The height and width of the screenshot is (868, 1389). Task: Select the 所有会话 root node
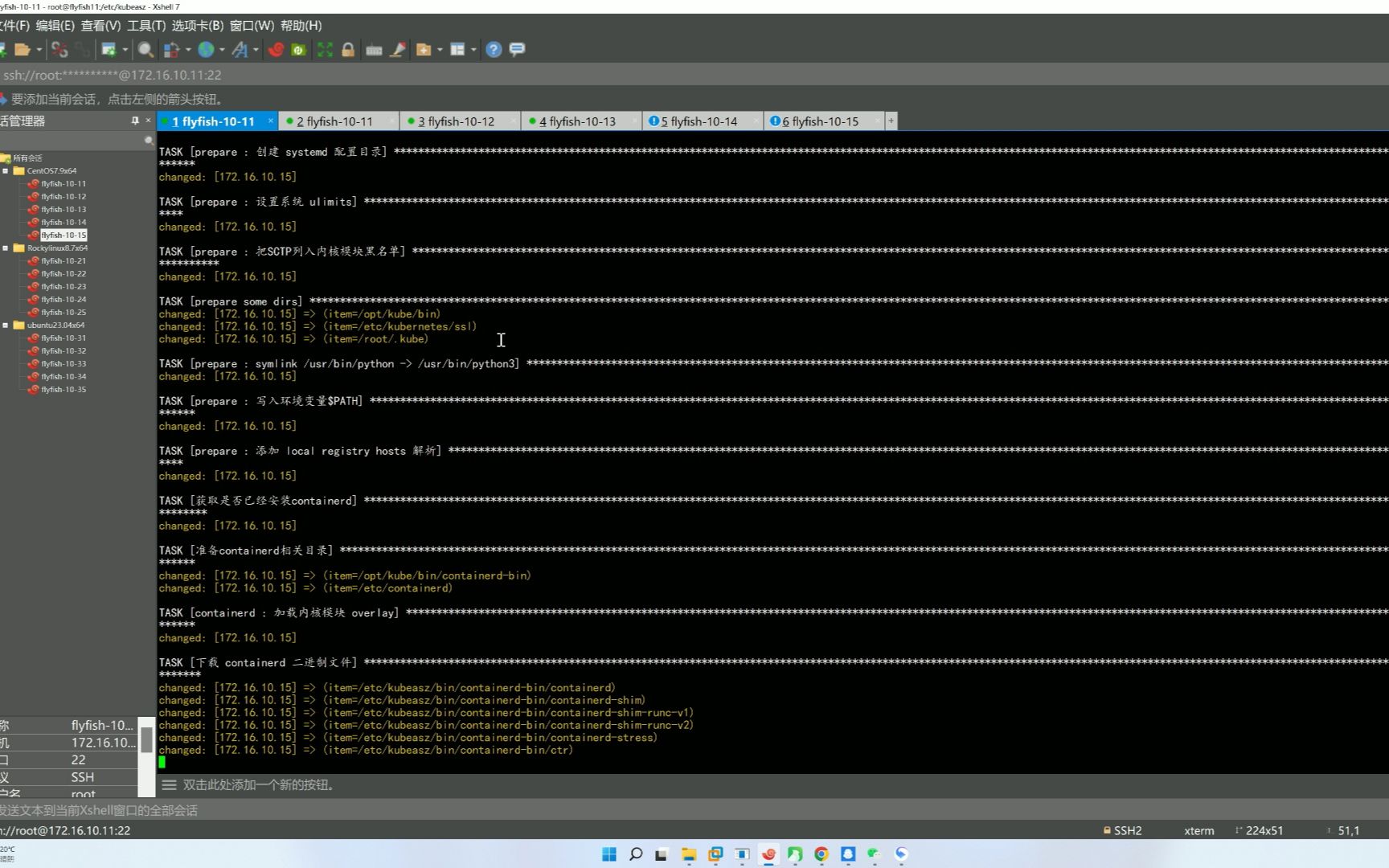(x=27, y=158)
